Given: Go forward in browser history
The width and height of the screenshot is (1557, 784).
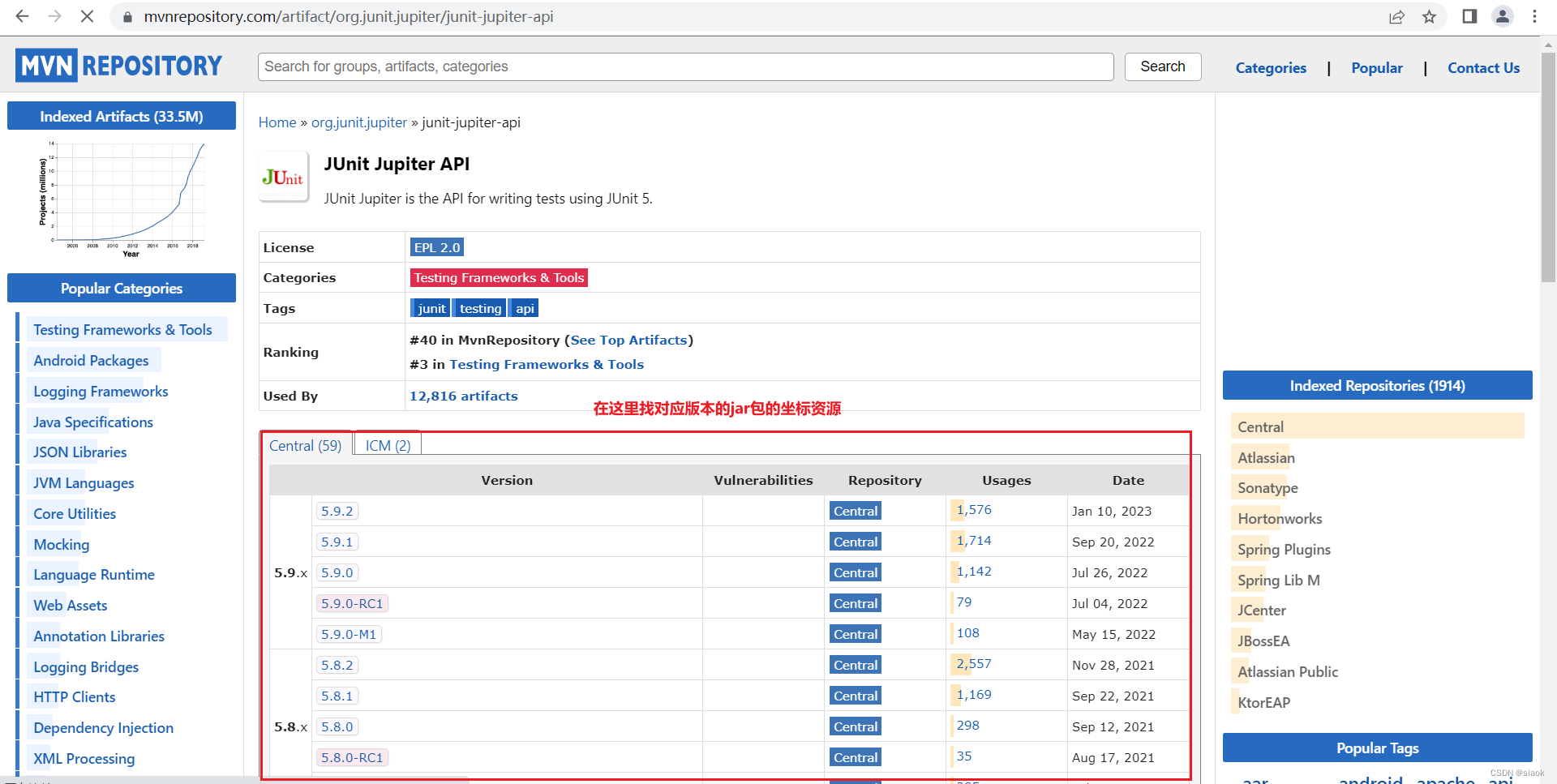Looking at the screenshot, I should coord(54,16).
